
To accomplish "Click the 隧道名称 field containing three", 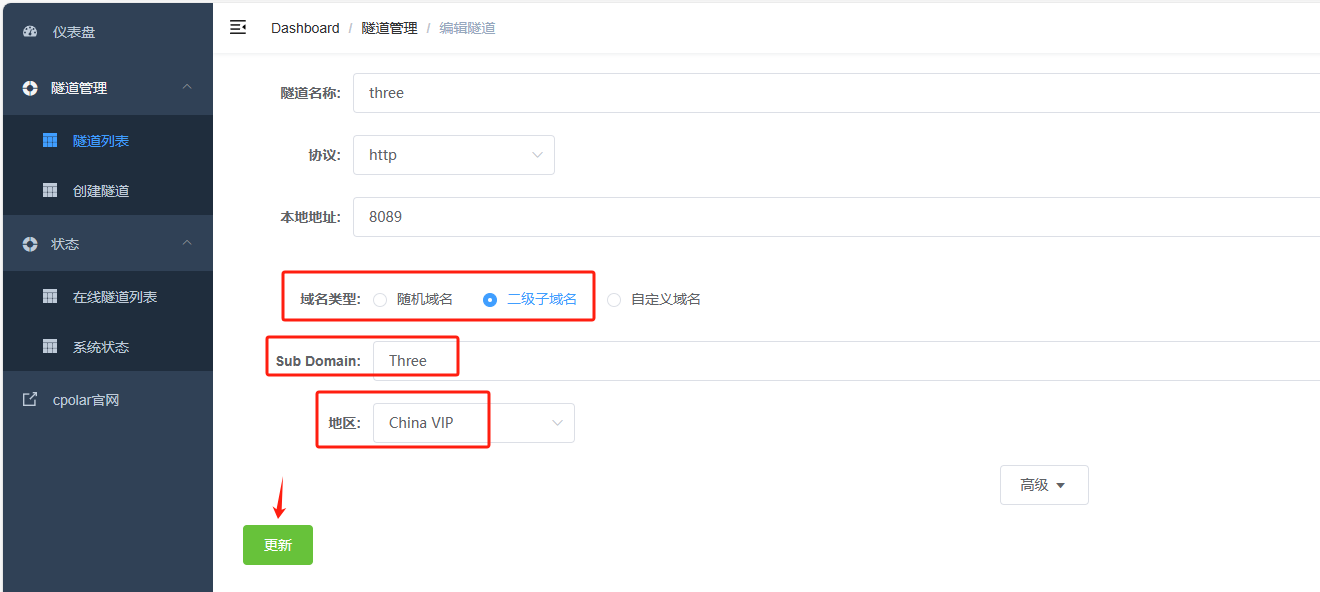I will [837, 93].
